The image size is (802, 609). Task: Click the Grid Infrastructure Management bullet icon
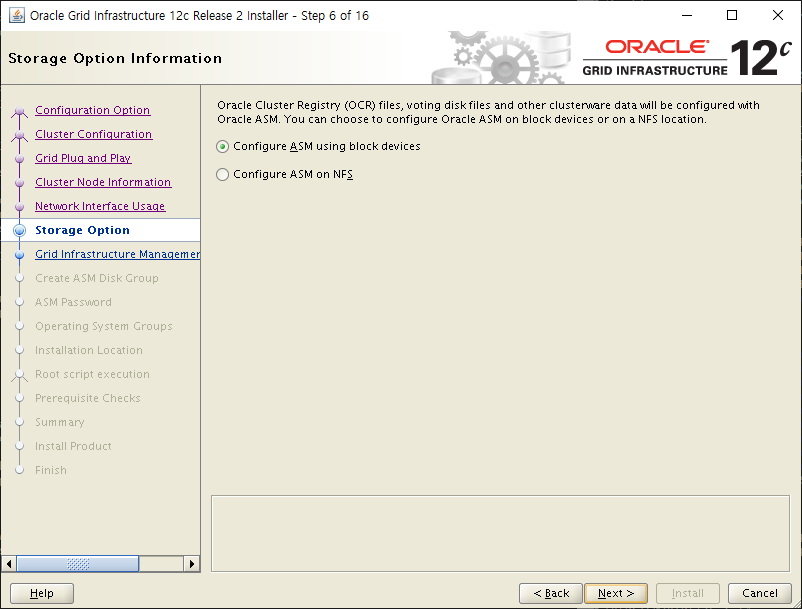point(19,255)
